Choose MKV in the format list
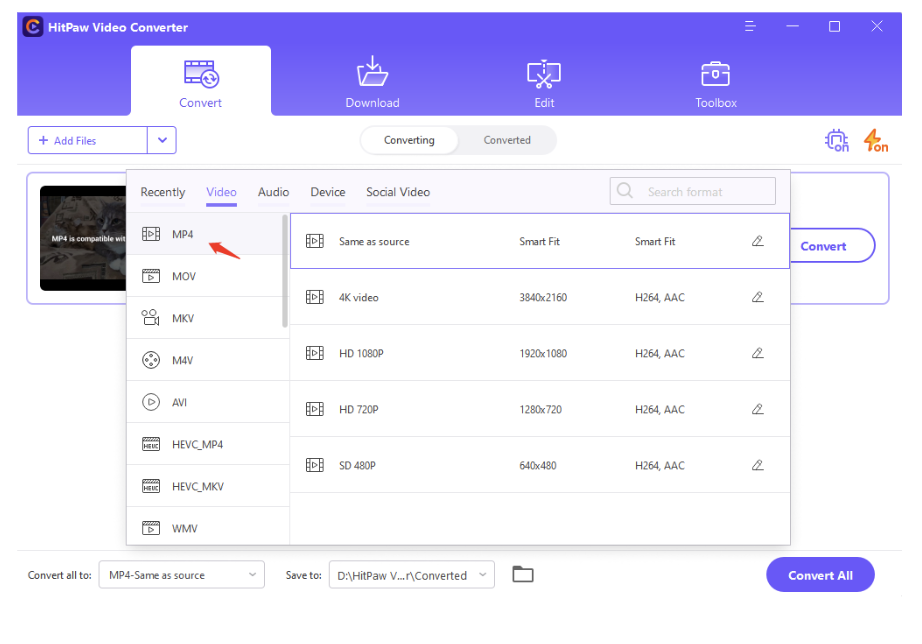The width and height of the screenshot is (922, 644). click(205, 318)
